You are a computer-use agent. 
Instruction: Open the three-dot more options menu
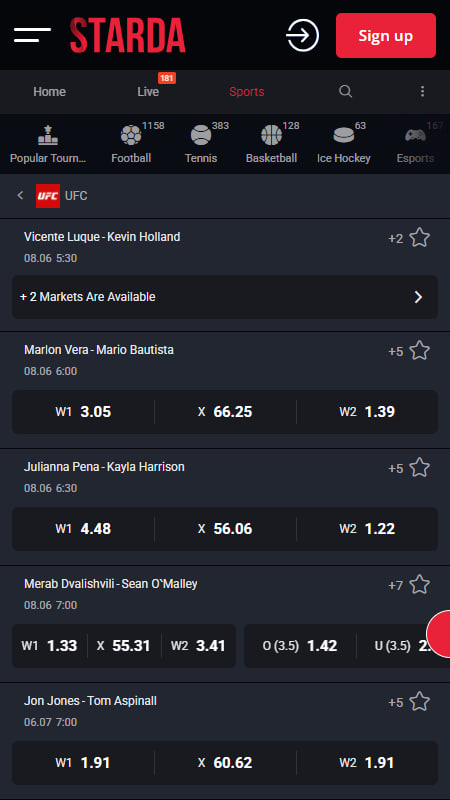tap(422, 91)
